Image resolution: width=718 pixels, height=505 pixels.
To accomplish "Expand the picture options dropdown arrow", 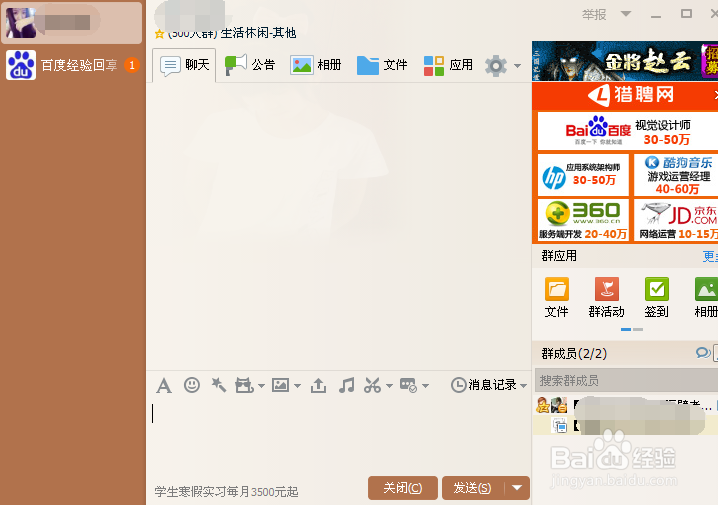I will coord(297,386).
